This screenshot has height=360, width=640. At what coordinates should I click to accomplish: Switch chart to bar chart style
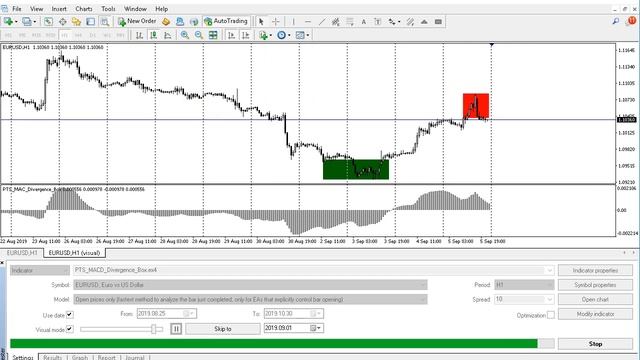point(139,36)
